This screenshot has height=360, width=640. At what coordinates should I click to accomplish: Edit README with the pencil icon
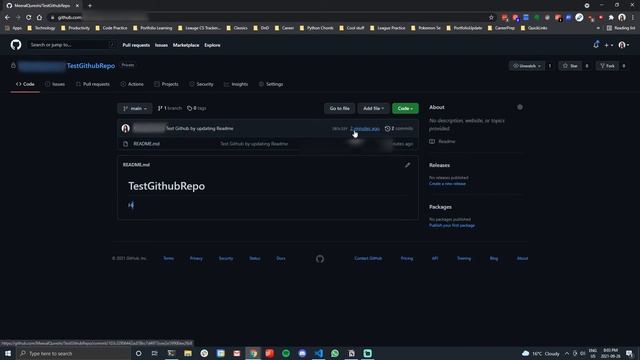pos(407,165)
